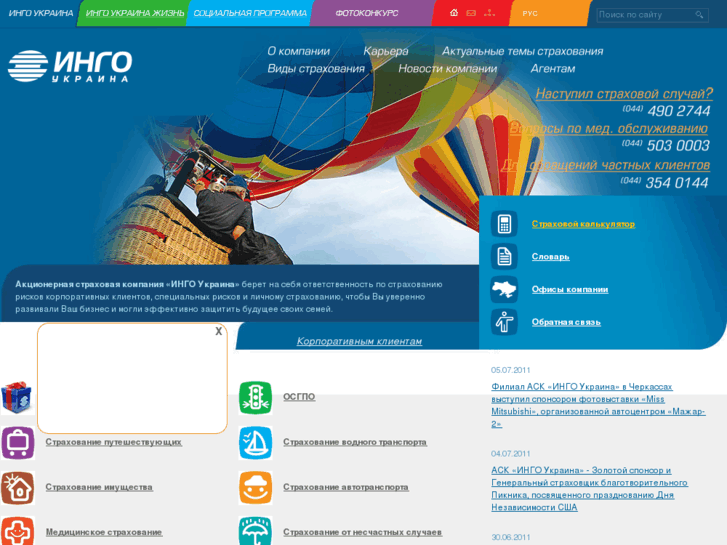Click the blue gift box icon
Screen dimensions: 727x545
coord(17,398)
